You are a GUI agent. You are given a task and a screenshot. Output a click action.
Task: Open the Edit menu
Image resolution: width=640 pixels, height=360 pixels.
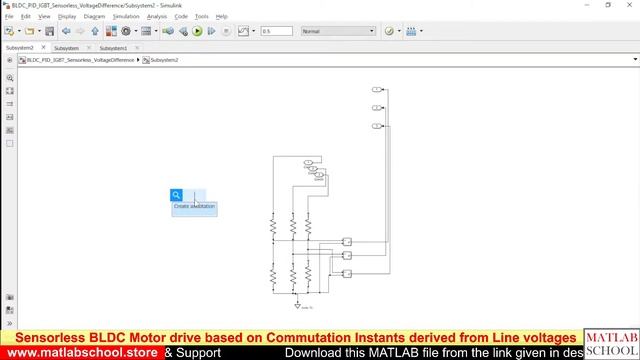pos(26,16)
